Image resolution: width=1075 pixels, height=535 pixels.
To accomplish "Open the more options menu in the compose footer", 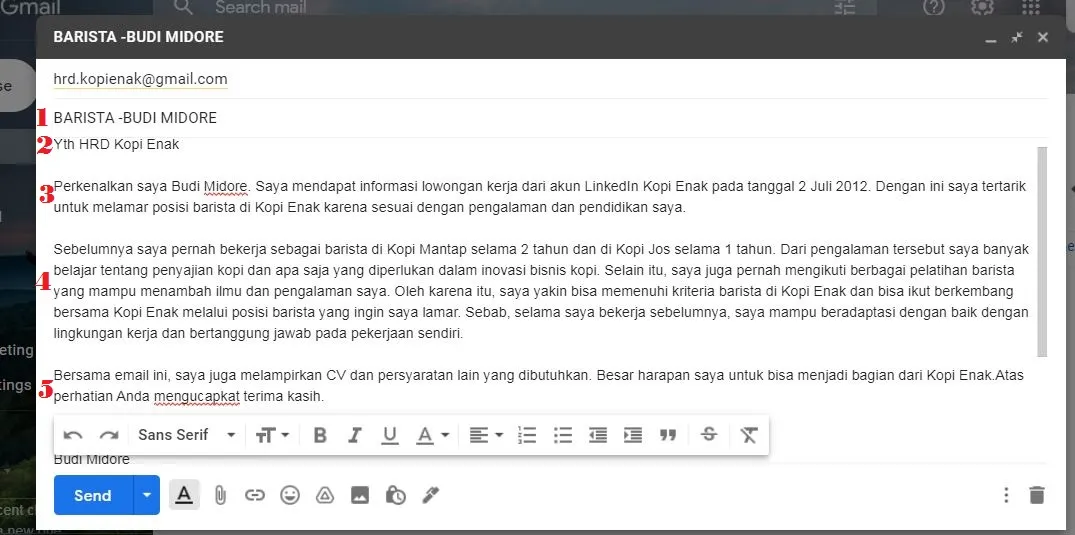I will tap(1006, 495).
